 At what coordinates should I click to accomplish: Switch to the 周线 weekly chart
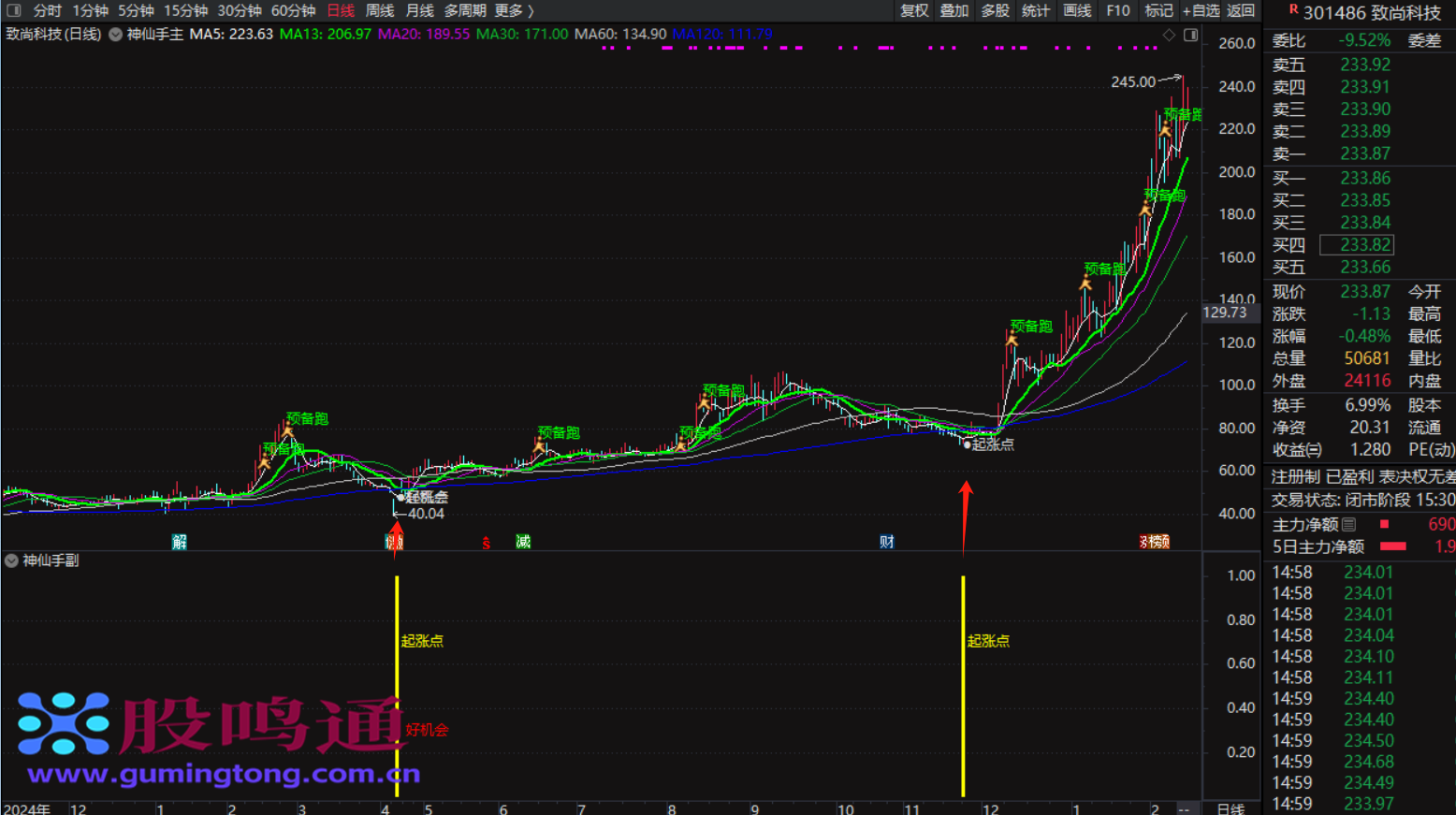[x=379, y=10]
